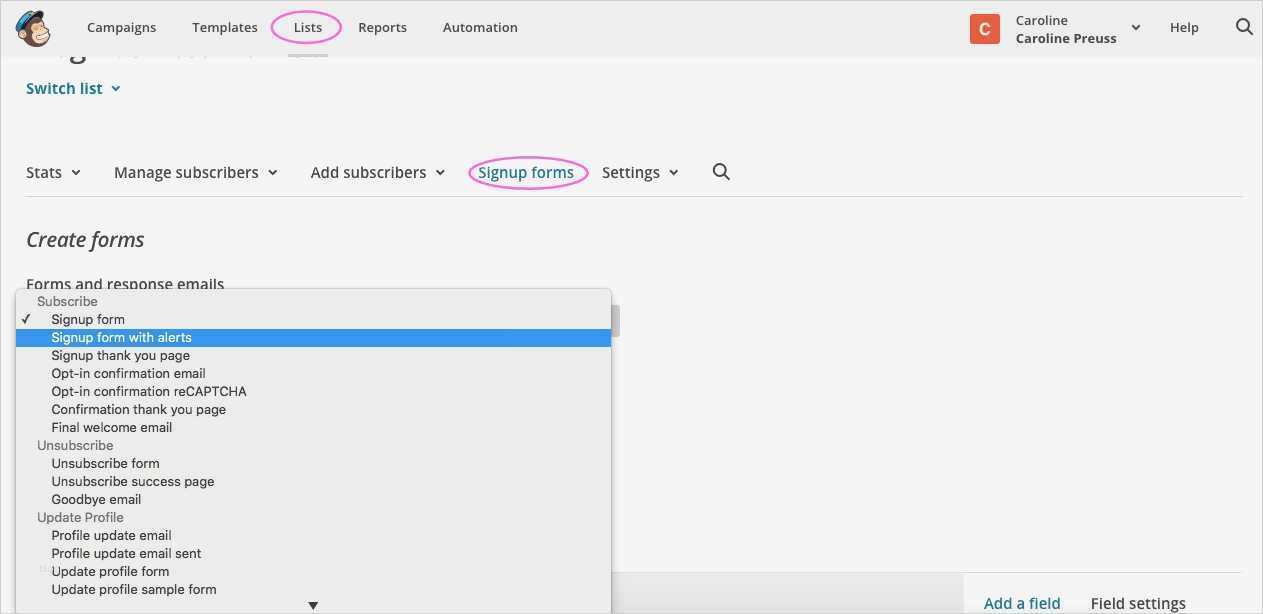Open the Campaigns menu

coord(122,27)
